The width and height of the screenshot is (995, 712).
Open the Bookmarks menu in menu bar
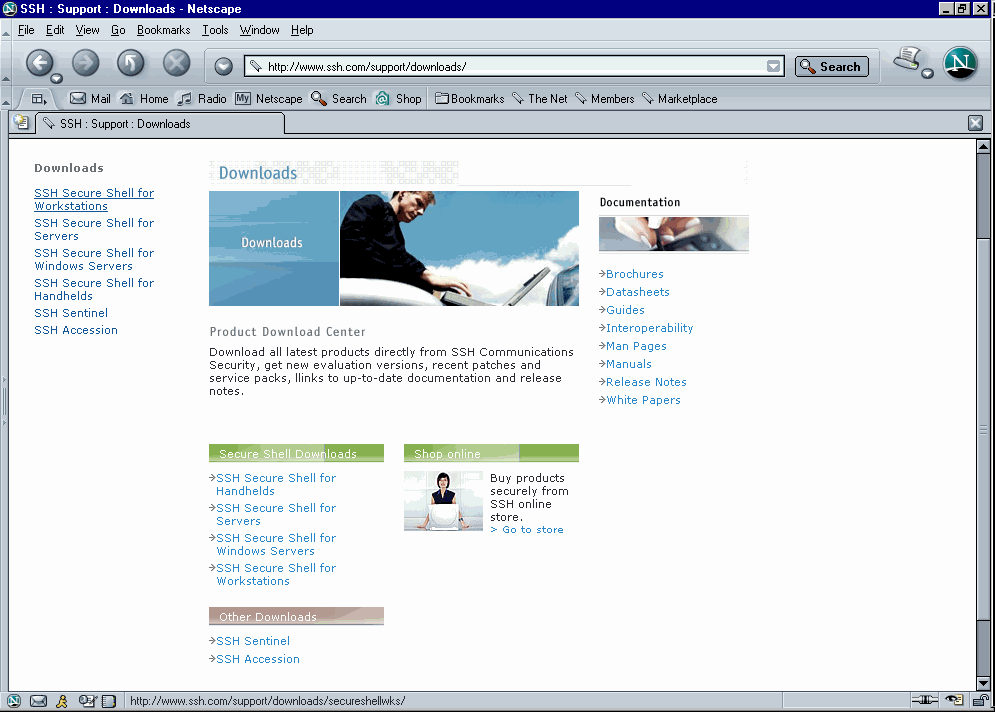[x=163, y=30]
